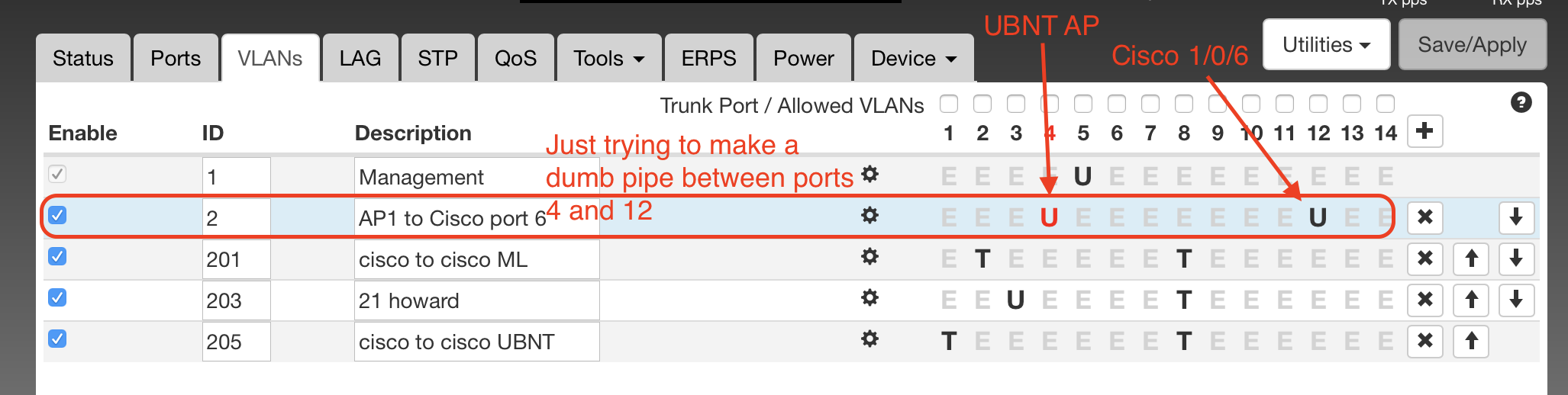1568x395 pixels.
Task: Toggle trunk port checkbox for port 1
Action: [949, 104]
